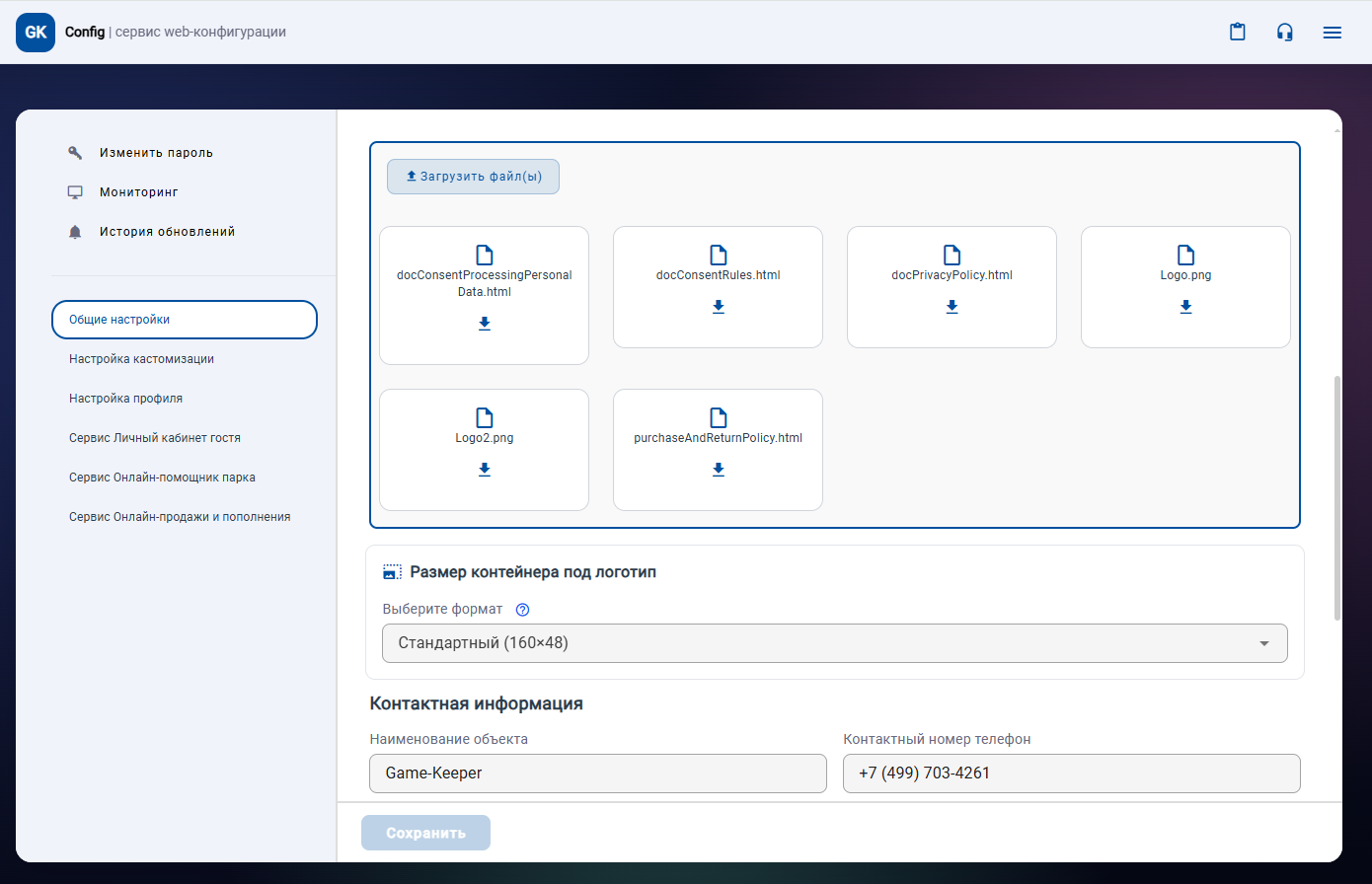Open История обновлений page
This screenshot has width=1372, height=884.
pos(167,232)
